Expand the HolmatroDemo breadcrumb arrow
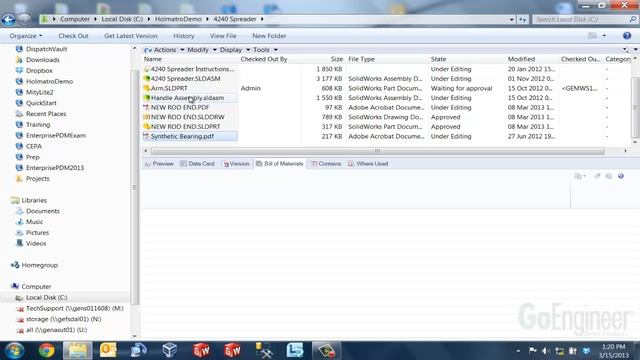 (x=207, y=19)
